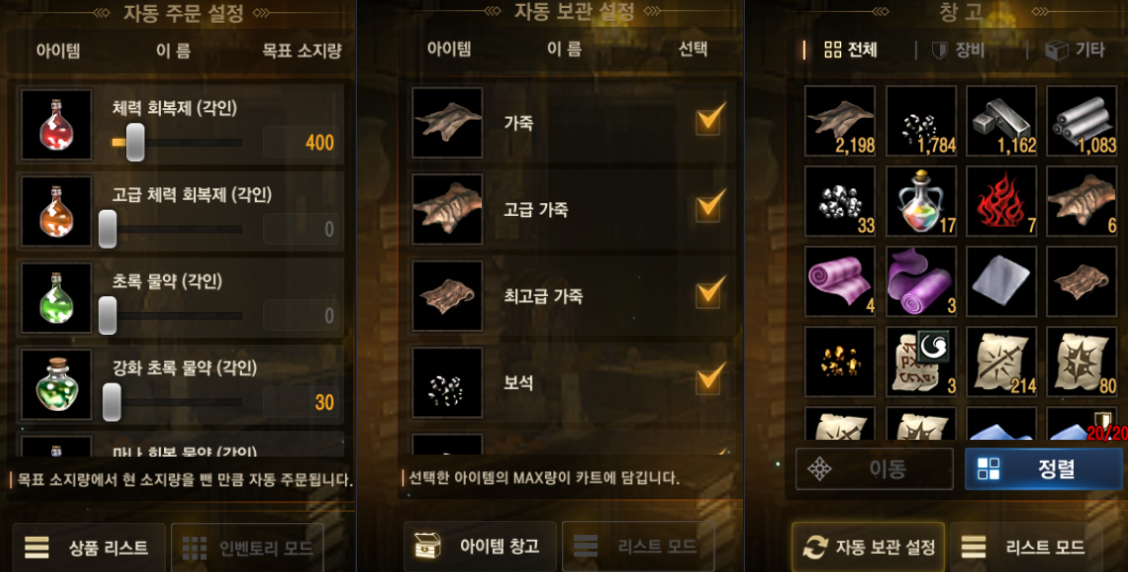Click the 정렬 sort button
The width and height of the screenshot is (1128, 572).
click(x=1043, y=469)
